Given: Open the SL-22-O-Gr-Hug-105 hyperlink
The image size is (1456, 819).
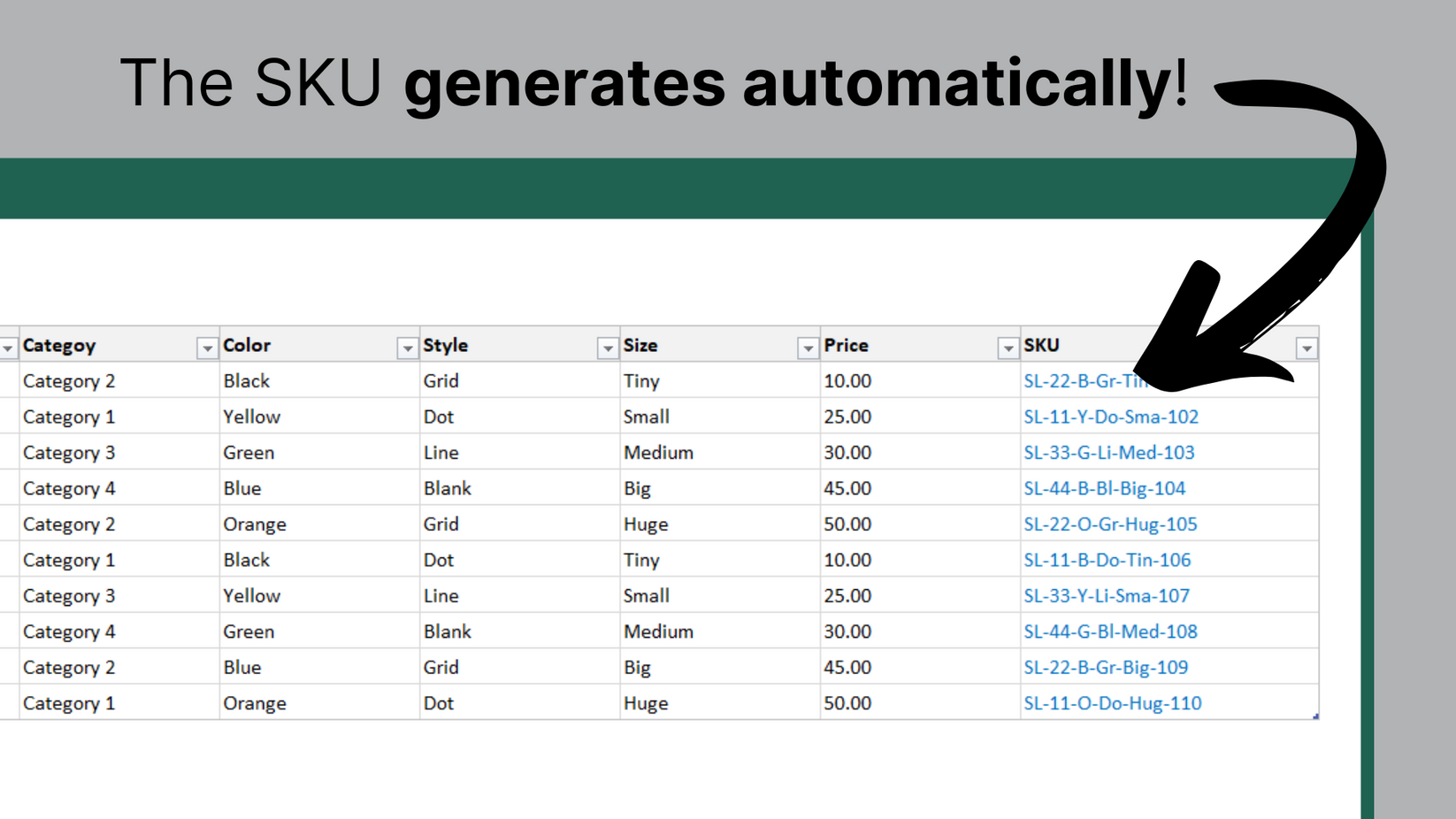Looking at the screenshot, I should pos(1110,524).
